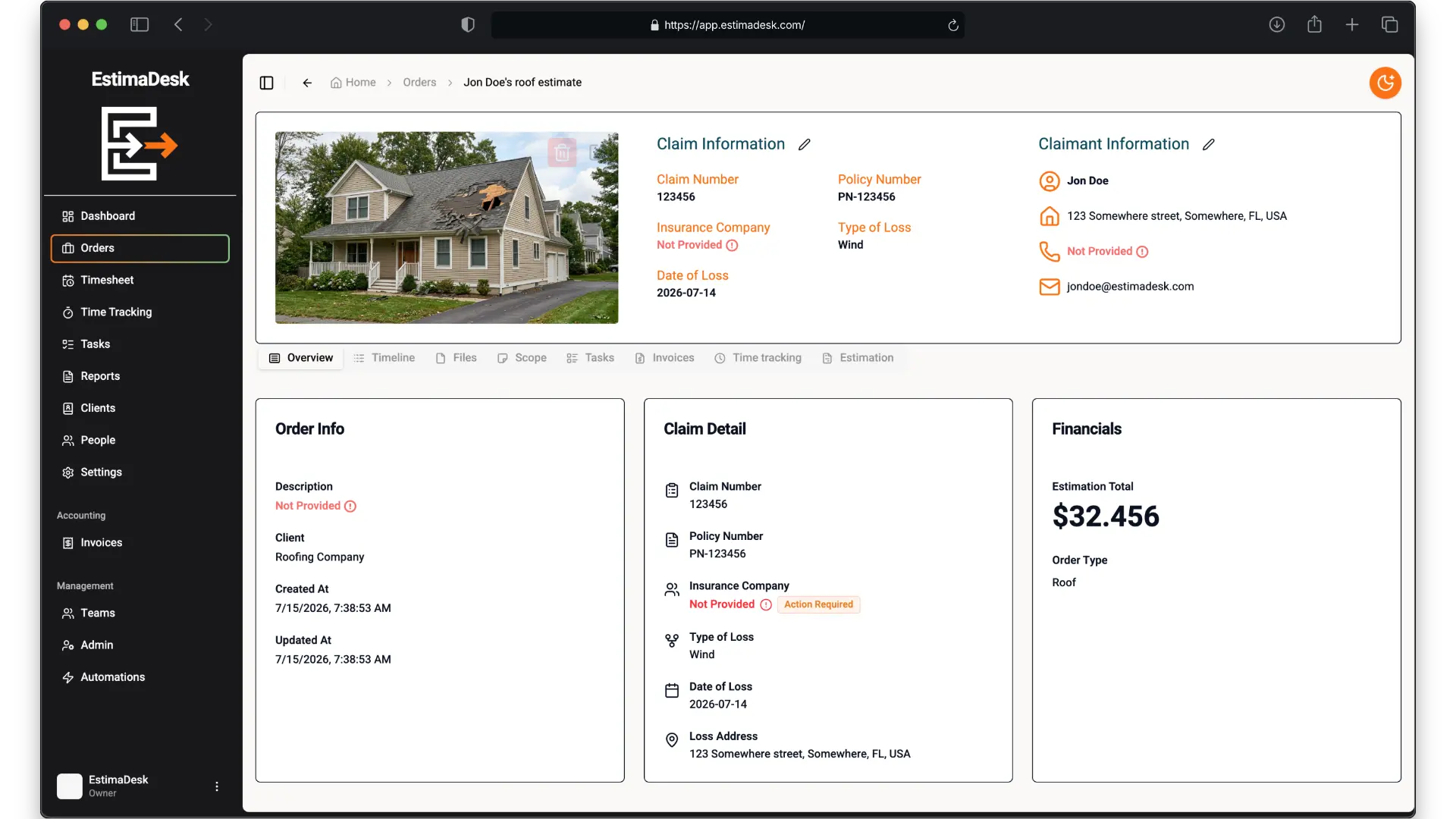Open Tasks in the sidebar
The width and height of the screenshot is (1456, 819).
(x=140, y=344)
